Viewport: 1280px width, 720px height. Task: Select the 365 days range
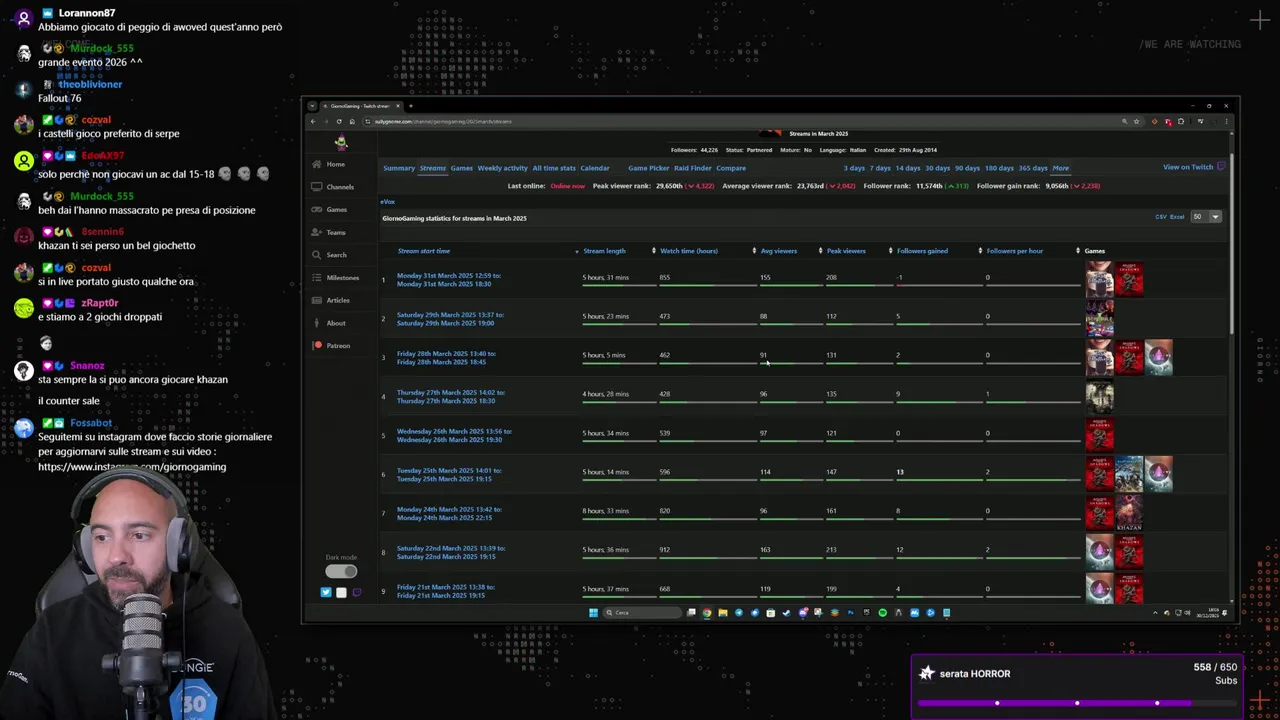coord(1032,168)
